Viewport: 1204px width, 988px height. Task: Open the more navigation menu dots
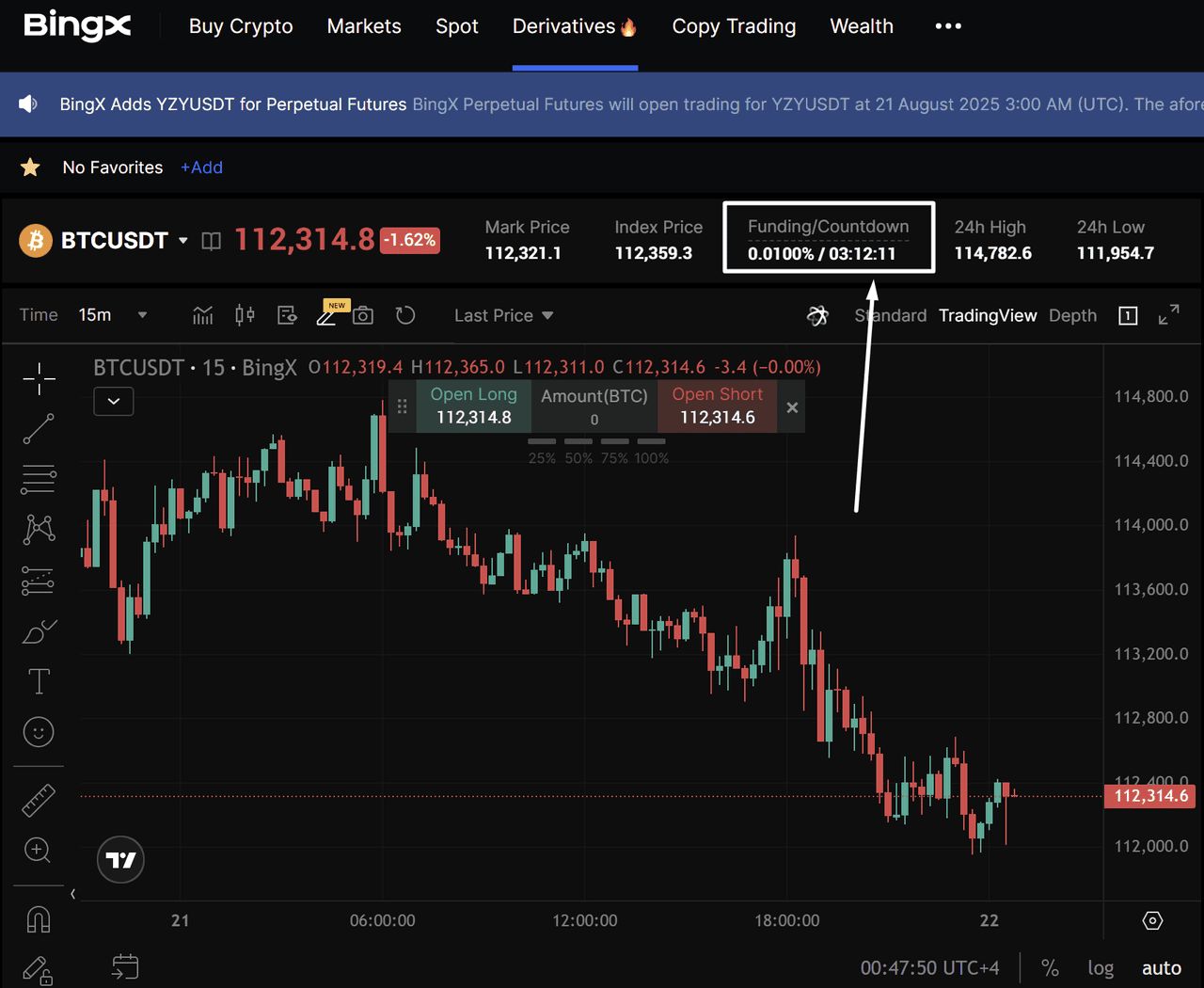point(948,26)
